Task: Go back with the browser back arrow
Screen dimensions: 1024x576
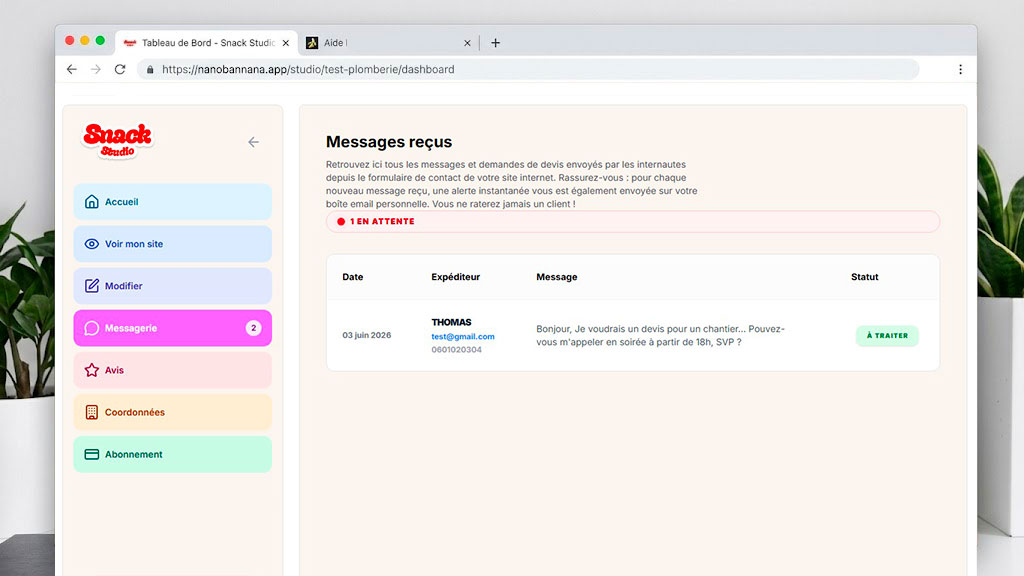Action: 72,69
